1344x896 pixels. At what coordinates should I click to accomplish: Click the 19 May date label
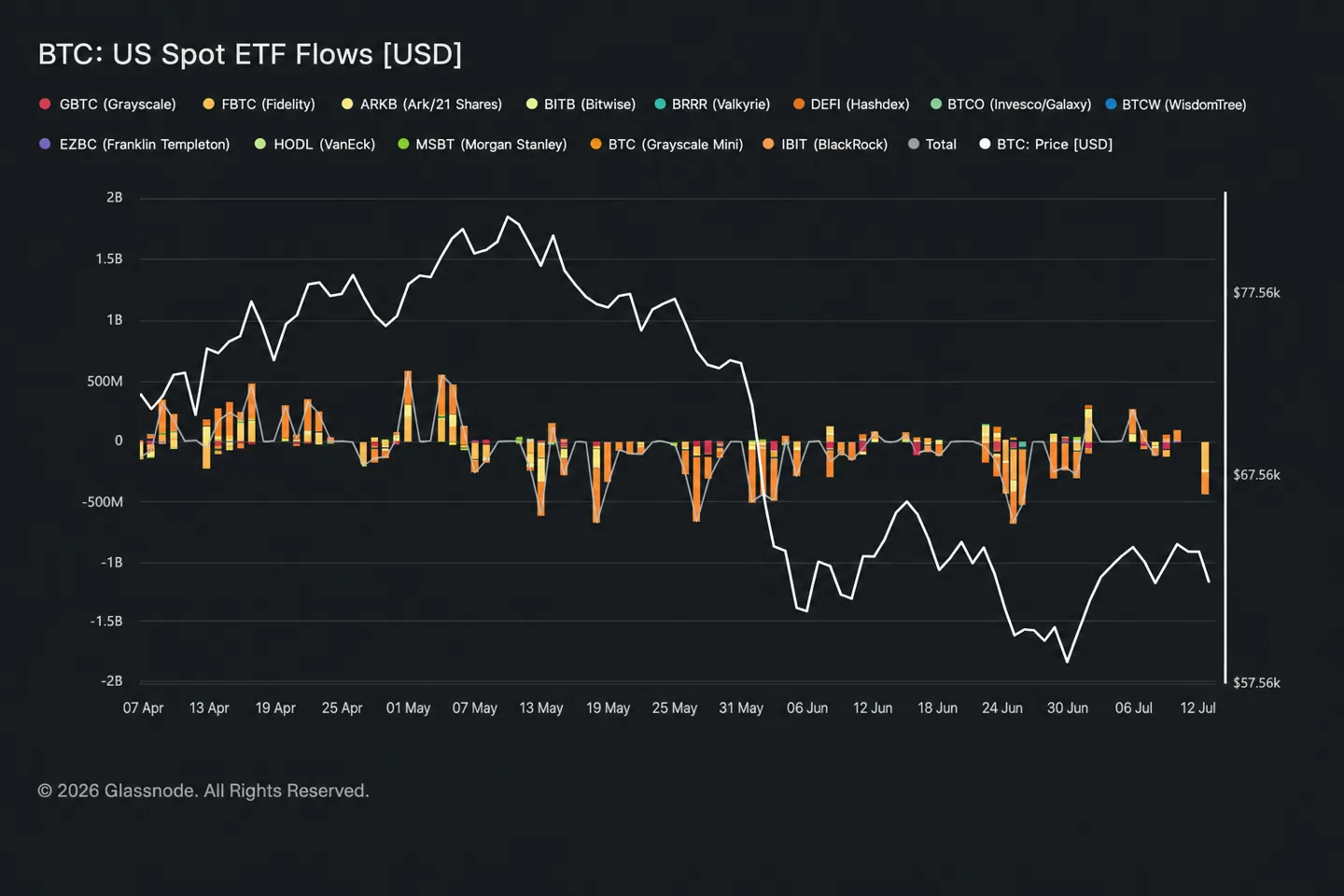[x=608, y=708]
